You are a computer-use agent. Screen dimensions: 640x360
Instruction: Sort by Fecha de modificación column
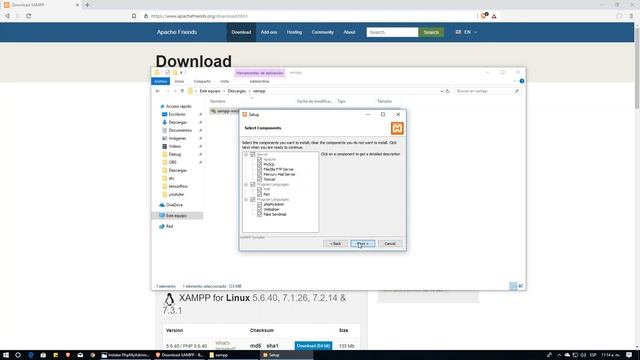[x=314, y=101]
